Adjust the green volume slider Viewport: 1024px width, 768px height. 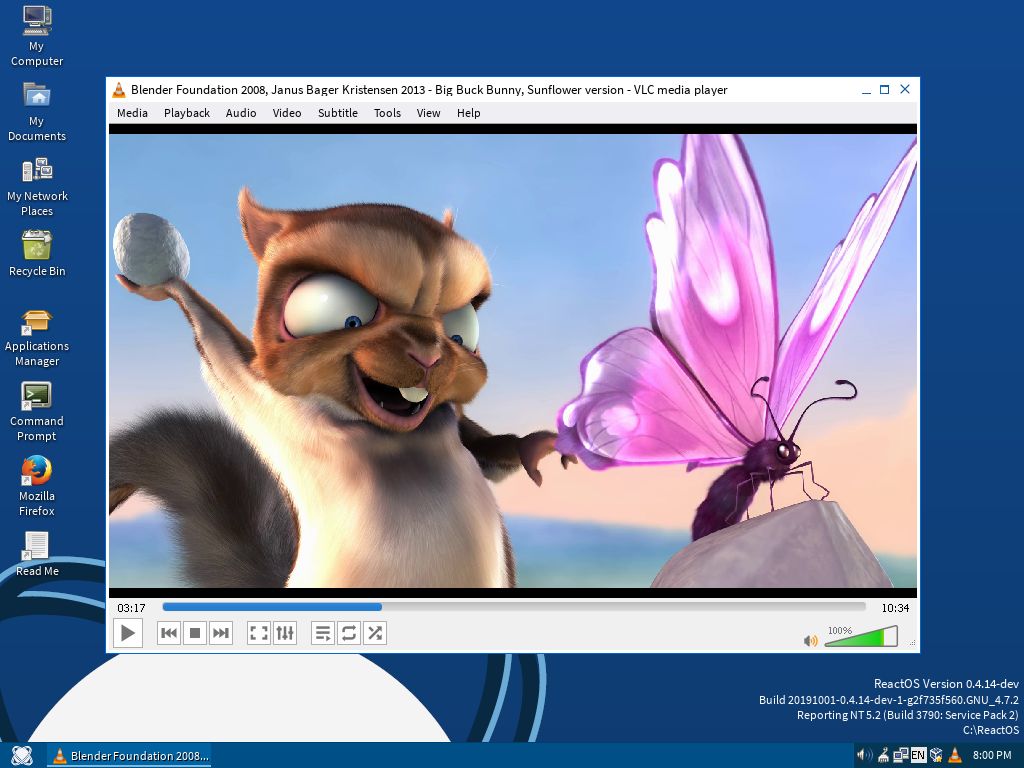coord(860,638)
